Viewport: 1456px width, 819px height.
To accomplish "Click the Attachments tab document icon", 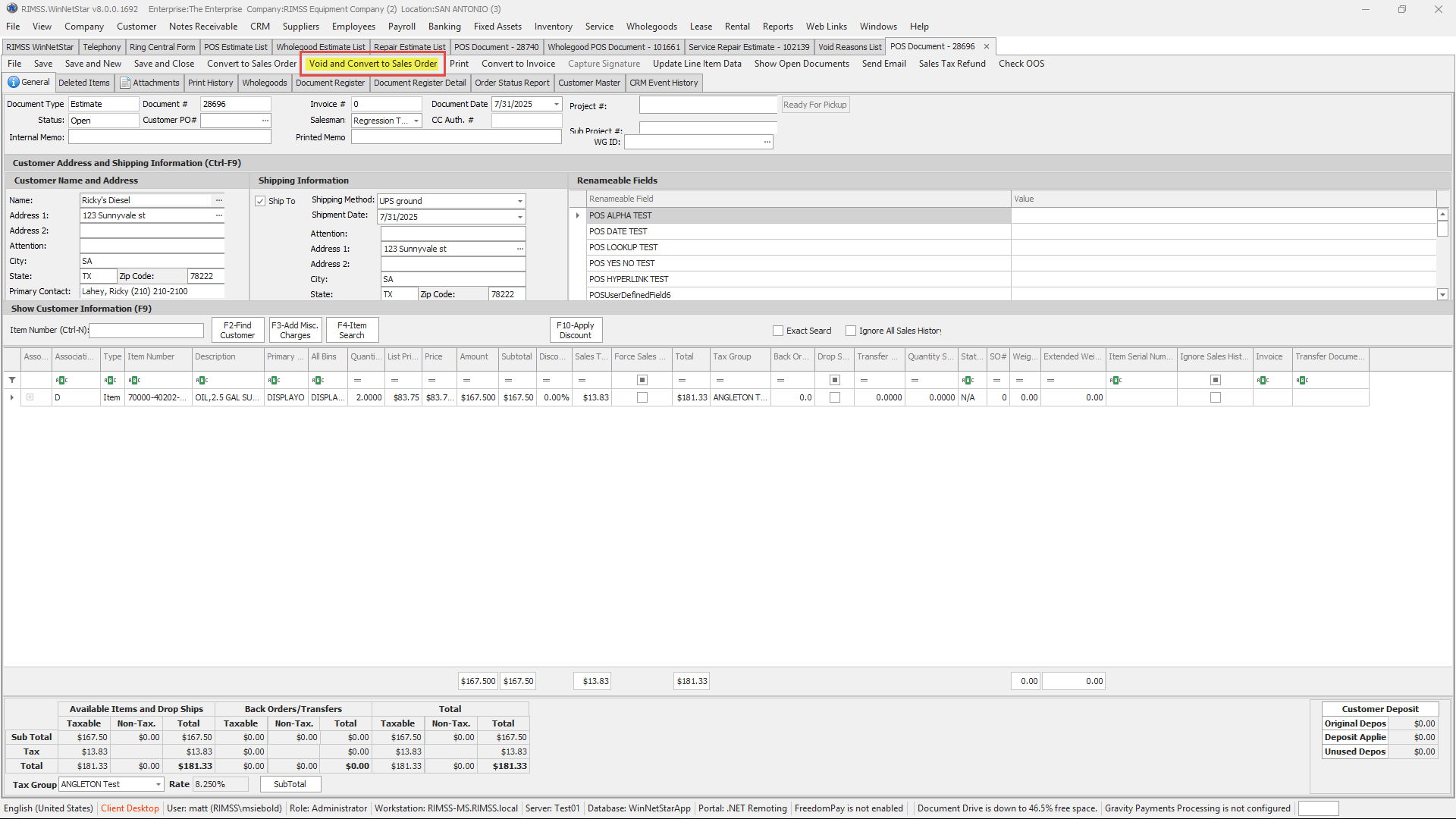I will [x=125, y=83].
